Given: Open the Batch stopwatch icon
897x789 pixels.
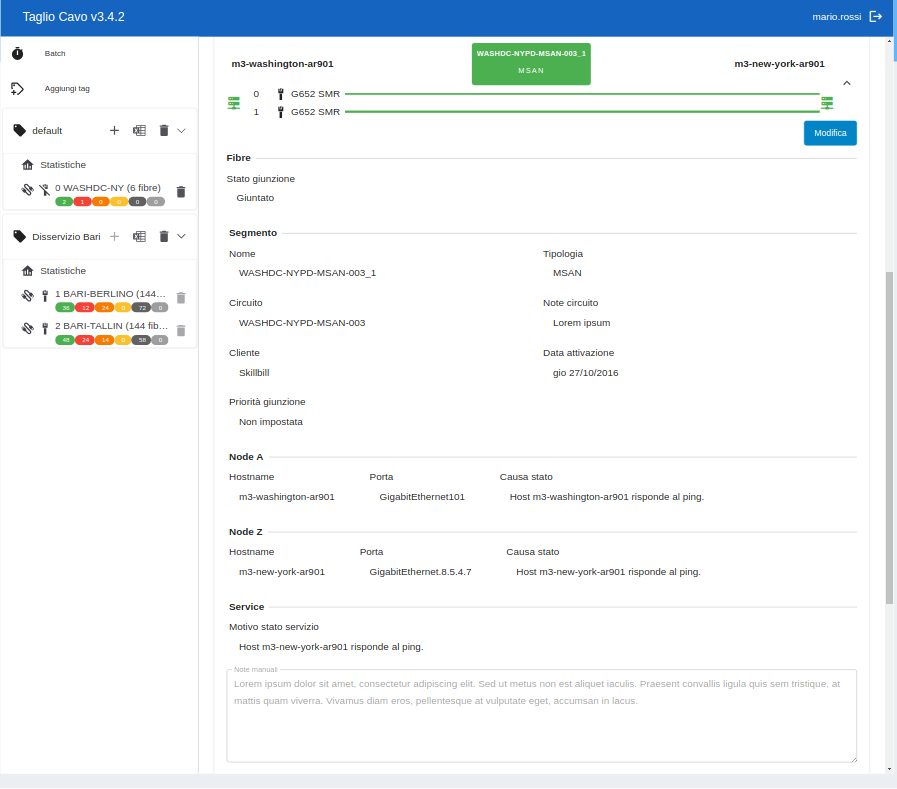Looking at the screenshot, I should pyautogui.click(x=18, y=53).
